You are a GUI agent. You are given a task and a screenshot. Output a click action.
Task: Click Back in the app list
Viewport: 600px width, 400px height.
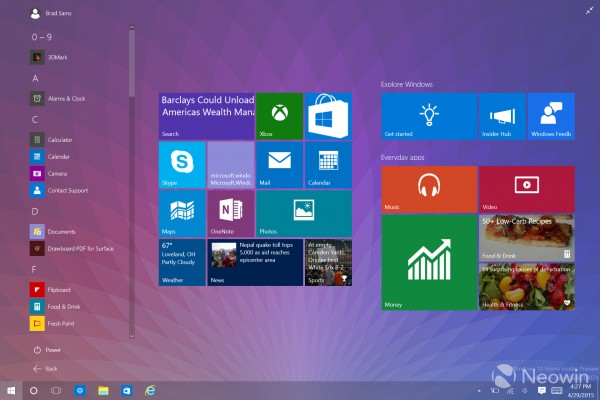(x=47, y=368)
